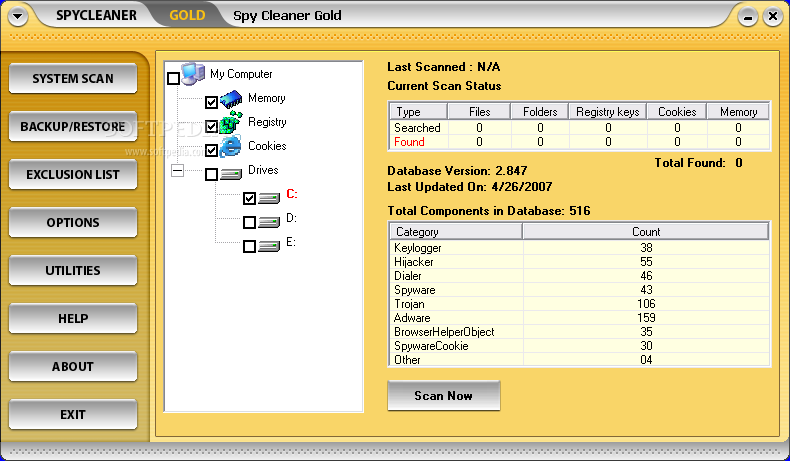The height and width of the screenshot is (461, 790).
Task: Click the Registry cubes icon
Action: 231,122
